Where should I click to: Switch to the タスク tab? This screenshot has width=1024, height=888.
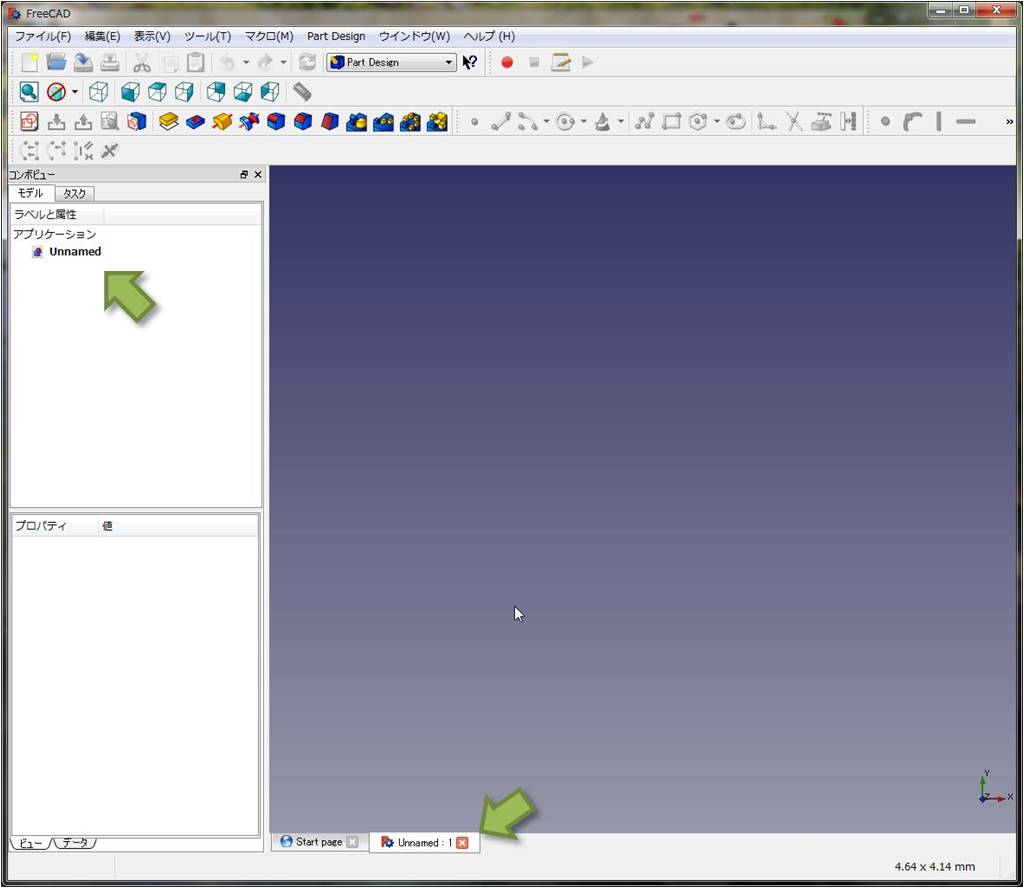[74, 194]
